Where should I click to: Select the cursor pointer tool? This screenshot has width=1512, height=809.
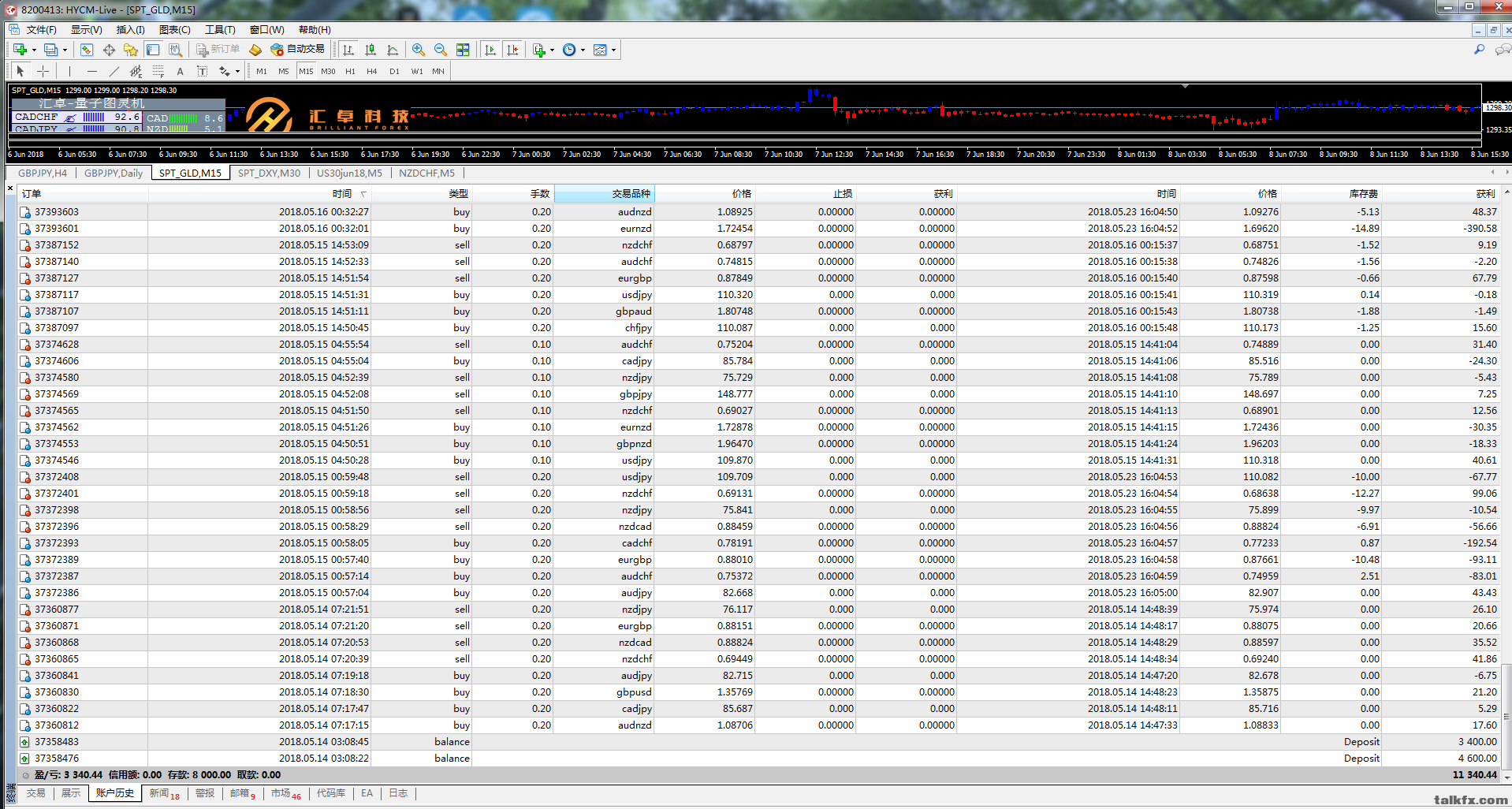point(20,71)
